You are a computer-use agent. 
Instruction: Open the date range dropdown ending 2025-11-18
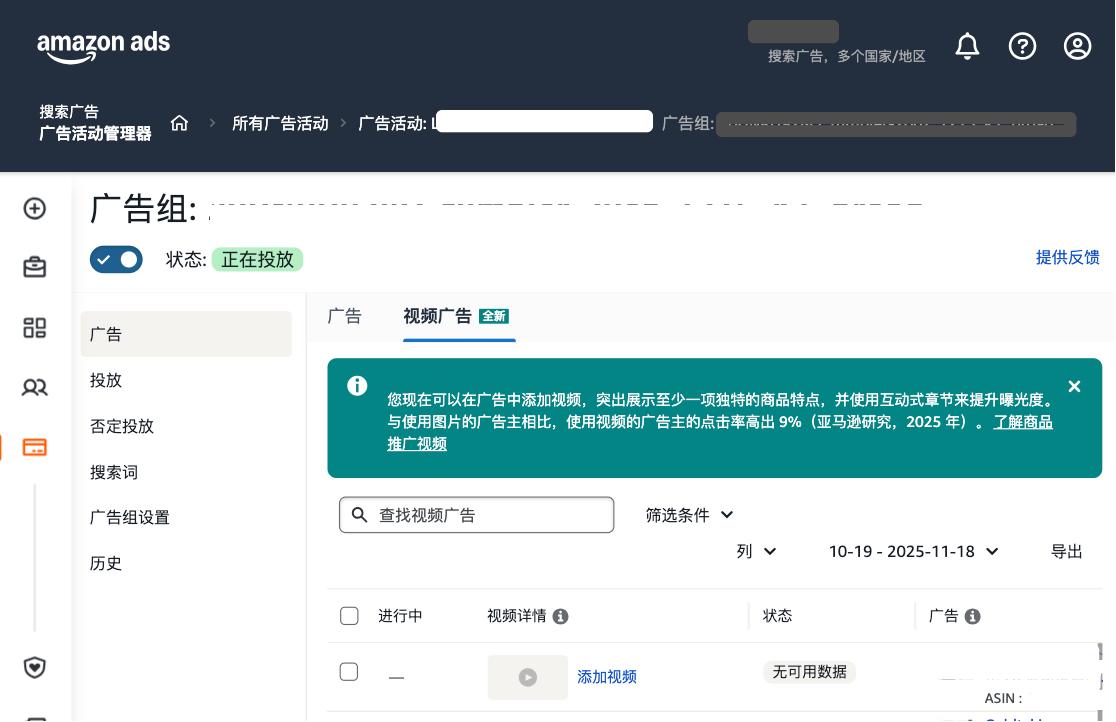point(913,551)
